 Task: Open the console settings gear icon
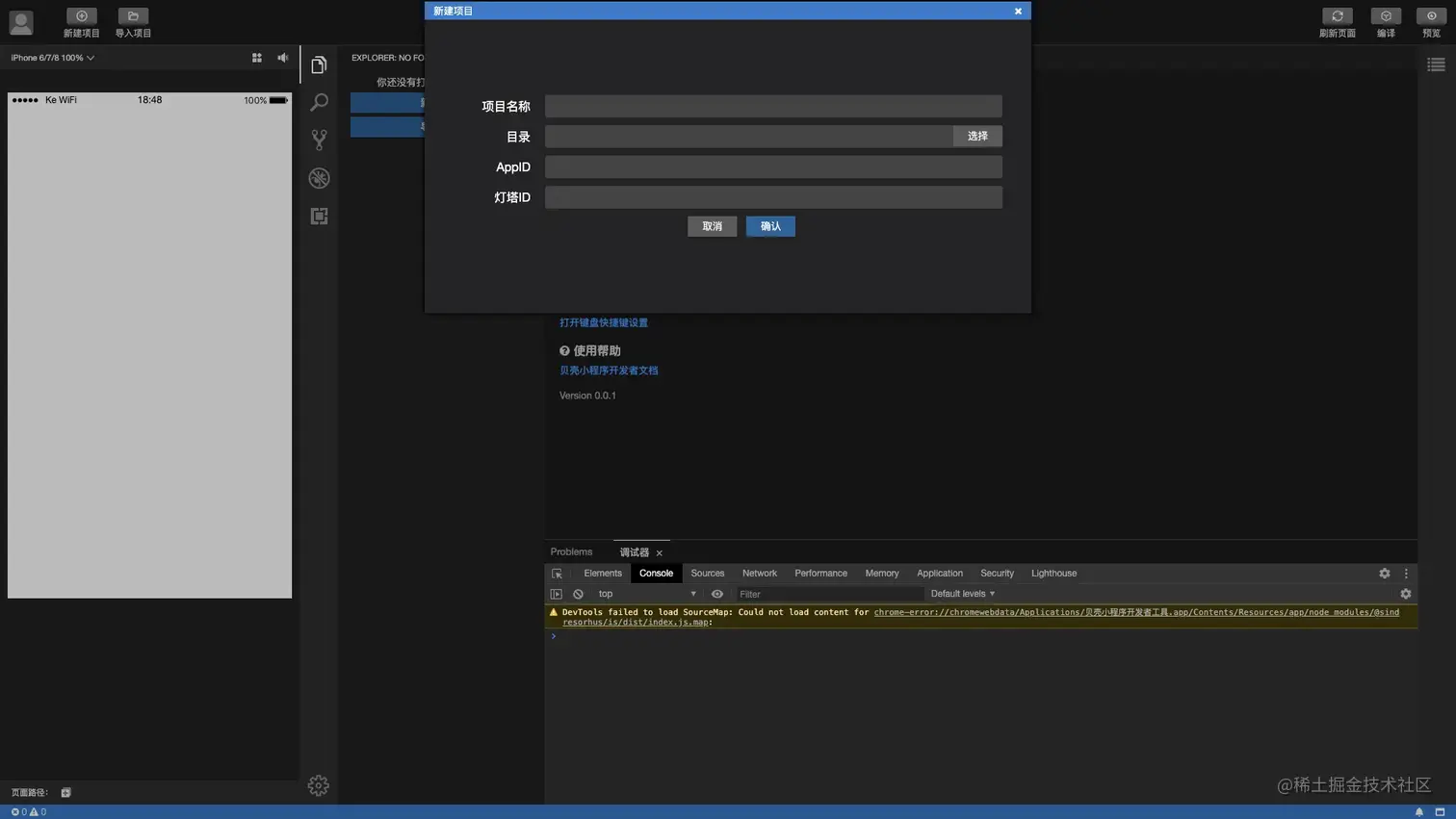point(1406,594)
